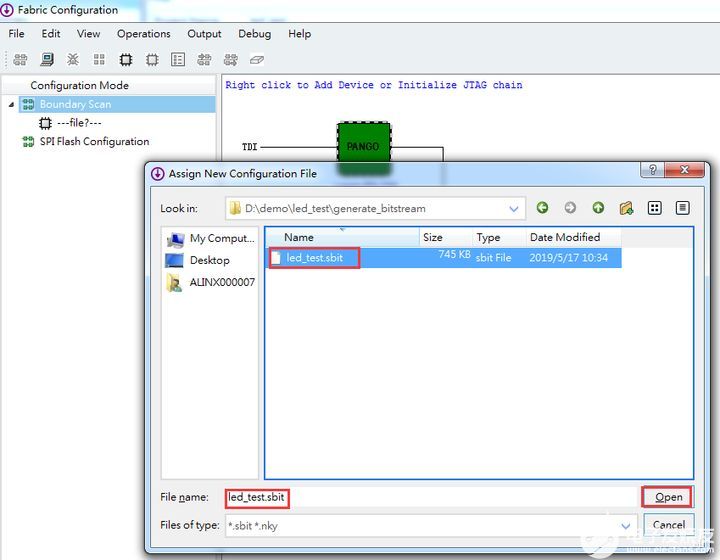Sort files by Name column

pyautogui.click(x=343, y=237)
